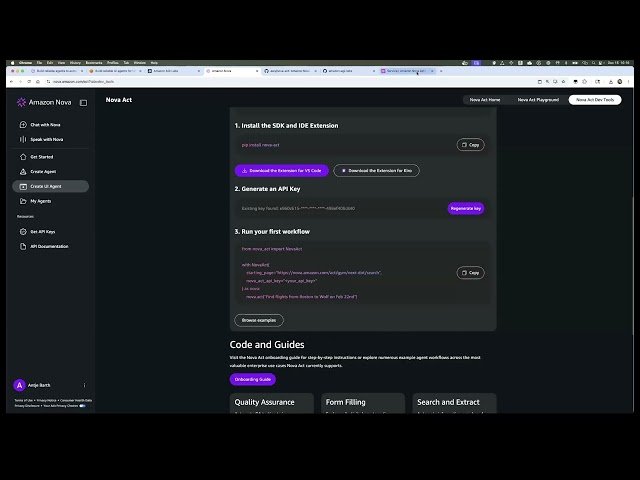Switch to Nova Act Home tab

(x=484, y=100)
